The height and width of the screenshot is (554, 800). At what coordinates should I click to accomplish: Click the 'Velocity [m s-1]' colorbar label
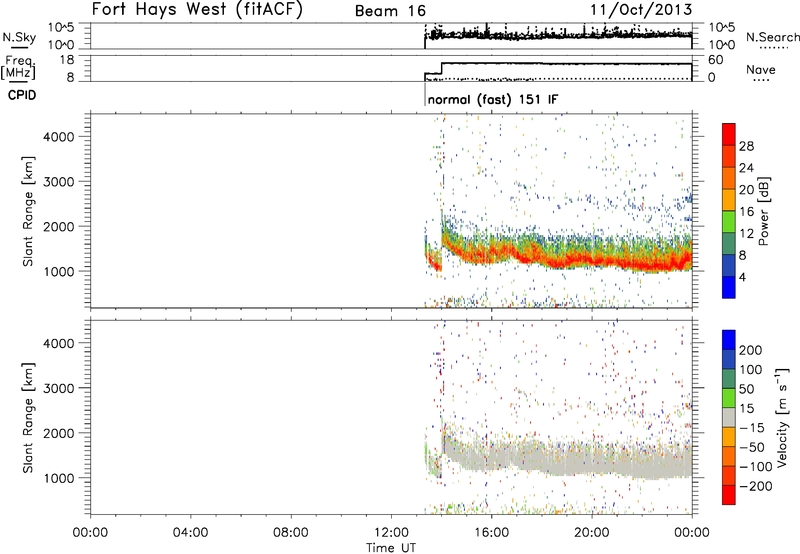(782, 417)
